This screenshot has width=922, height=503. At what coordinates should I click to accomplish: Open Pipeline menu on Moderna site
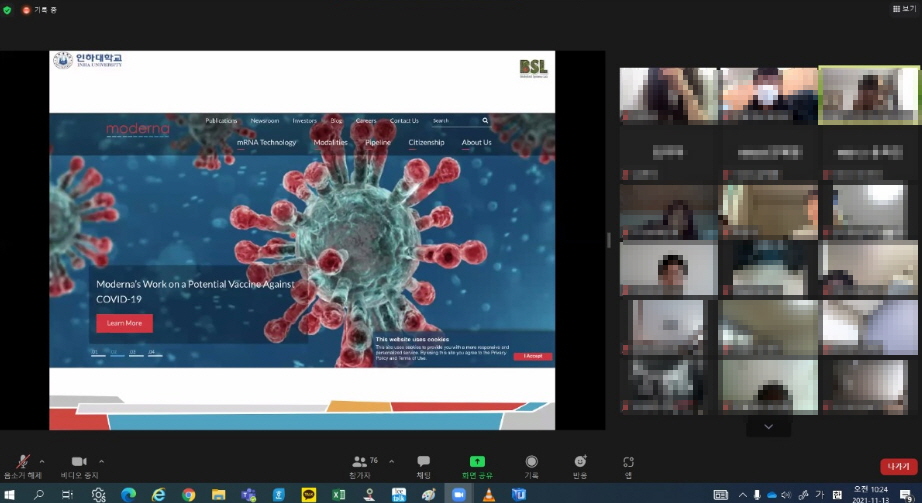[378, 142]
